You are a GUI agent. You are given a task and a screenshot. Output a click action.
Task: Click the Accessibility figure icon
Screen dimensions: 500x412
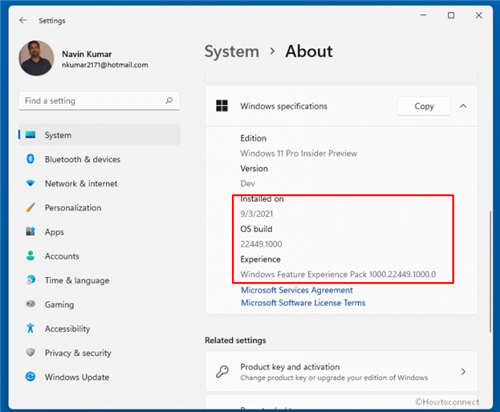click(30, 328)
